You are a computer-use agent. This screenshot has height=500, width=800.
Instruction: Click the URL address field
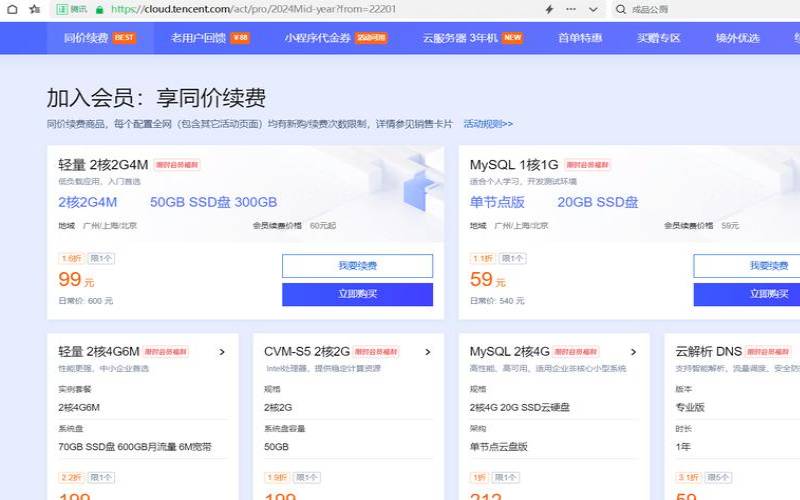point(254,9)
